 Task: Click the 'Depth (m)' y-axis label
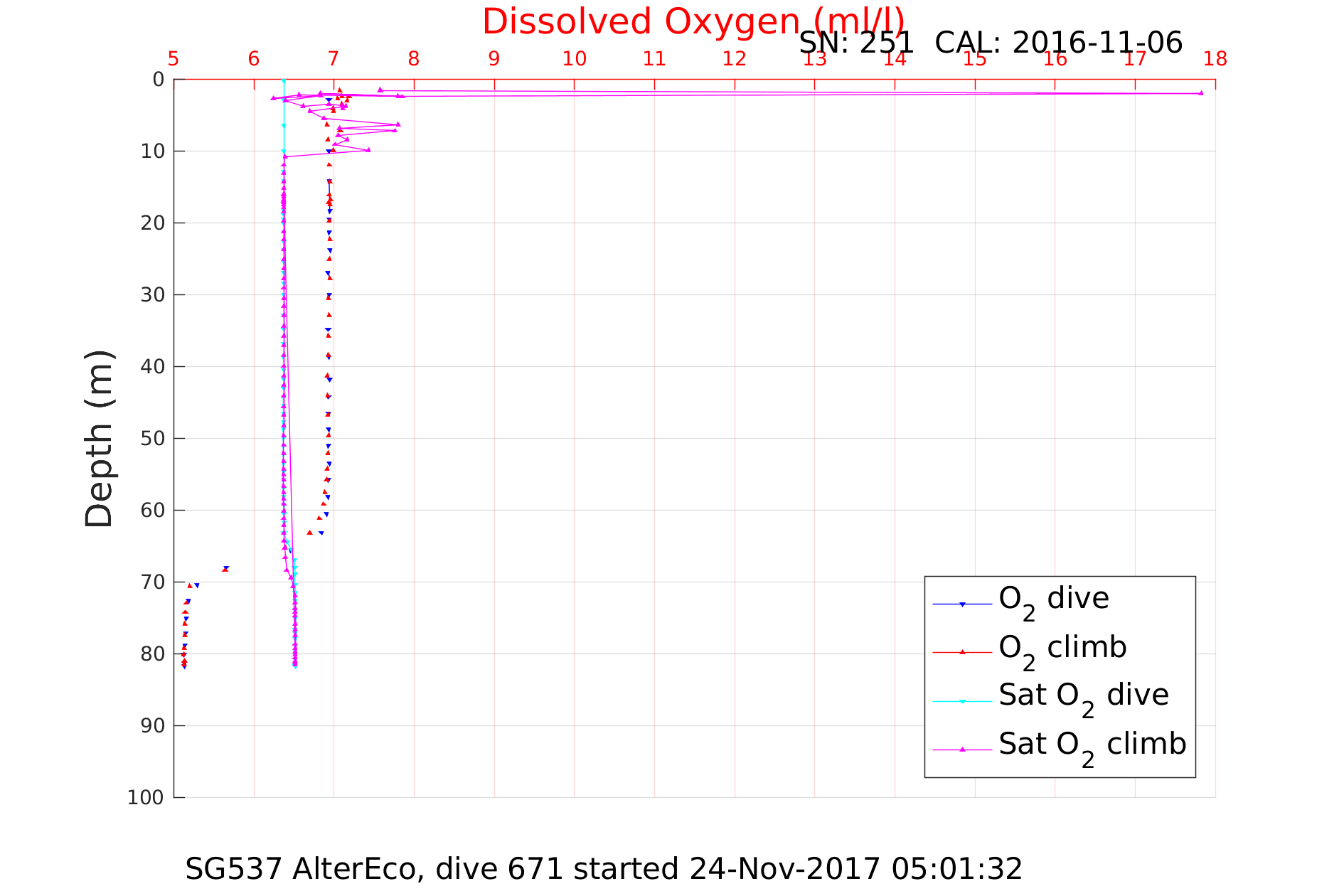pyautogui.click(x=99, y=439)
